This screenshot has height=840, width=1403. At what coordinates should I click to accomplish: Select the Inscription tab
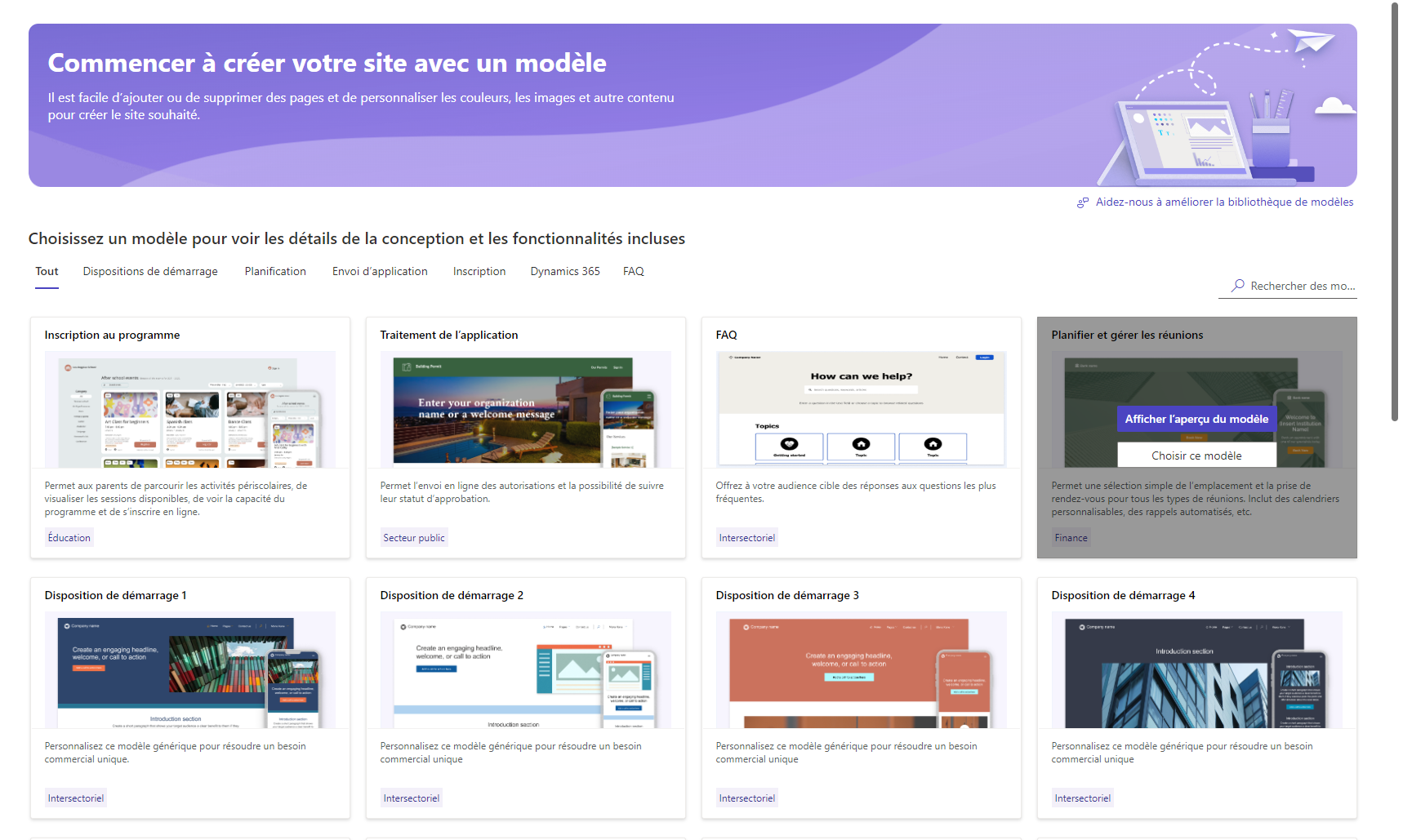click(479, 271)
